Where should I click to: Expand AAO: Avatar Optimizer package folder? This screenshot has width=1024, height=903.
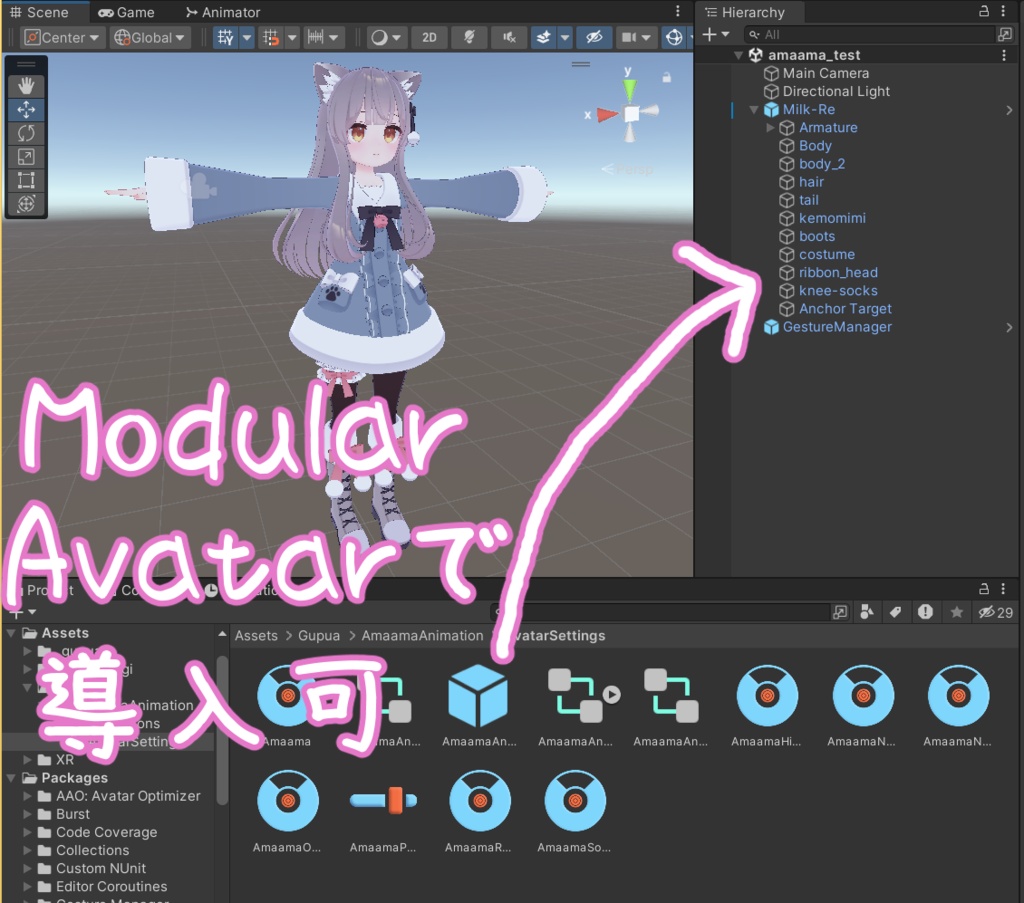pyautogui.click(x=27, y=796)
